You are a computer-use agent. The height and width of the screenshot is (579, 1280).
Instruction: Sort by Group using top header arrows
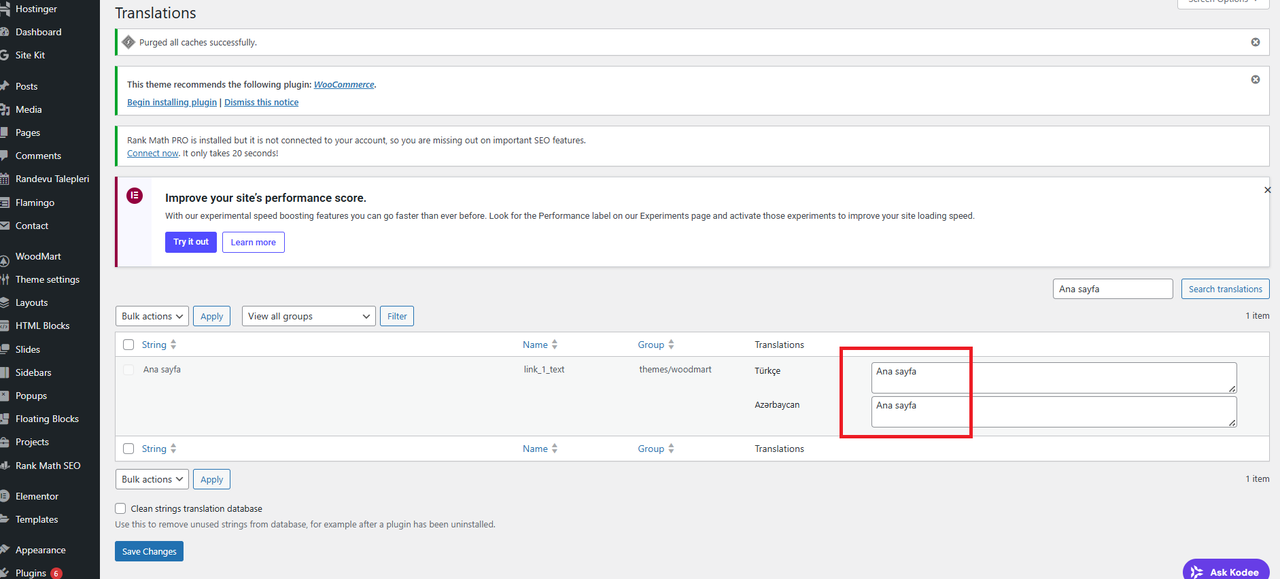click(671, 344)
